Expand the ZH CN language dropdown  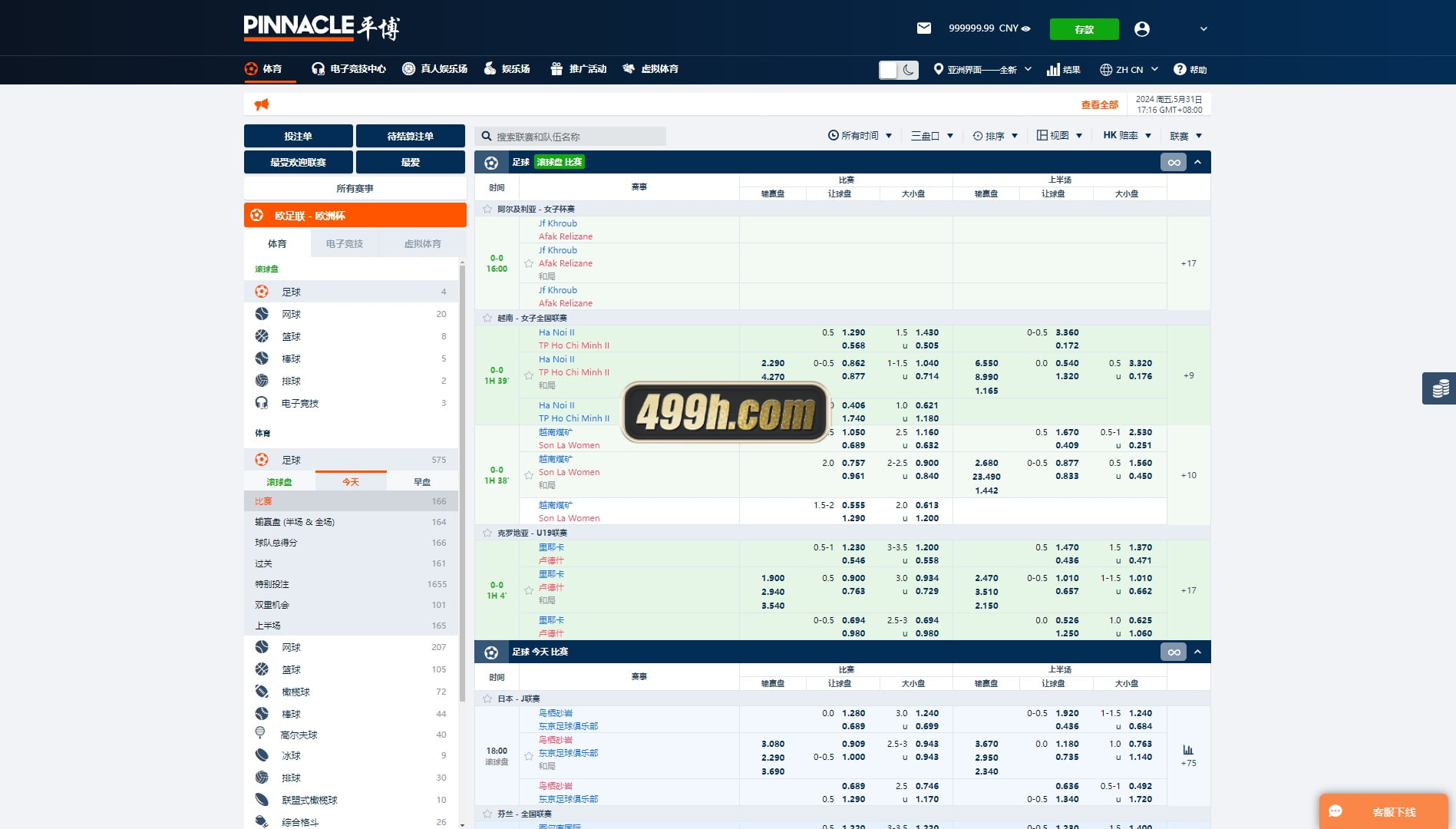click(x=1129, y=69)
